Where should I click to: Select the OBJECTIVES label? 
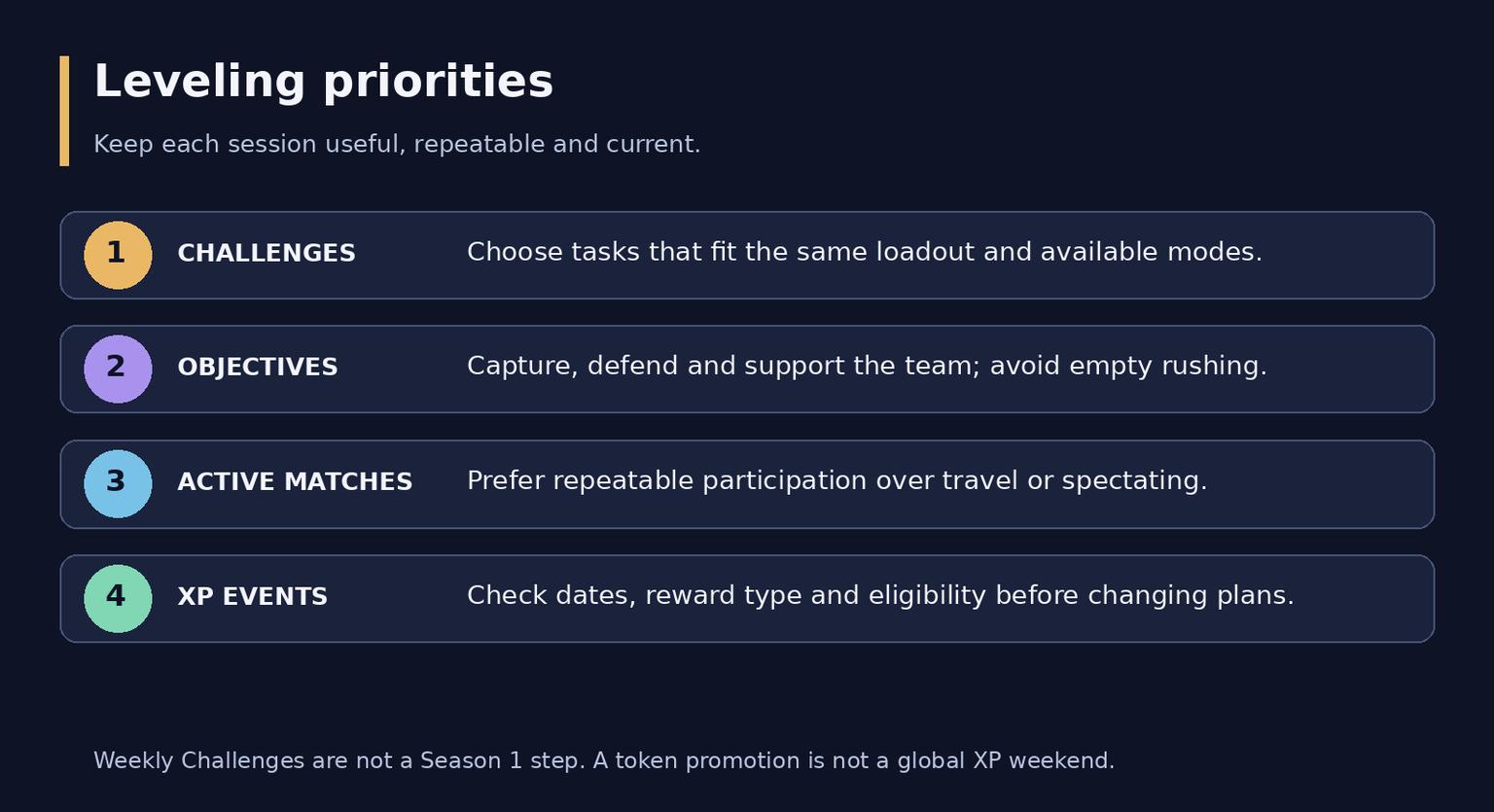point(258,368)
